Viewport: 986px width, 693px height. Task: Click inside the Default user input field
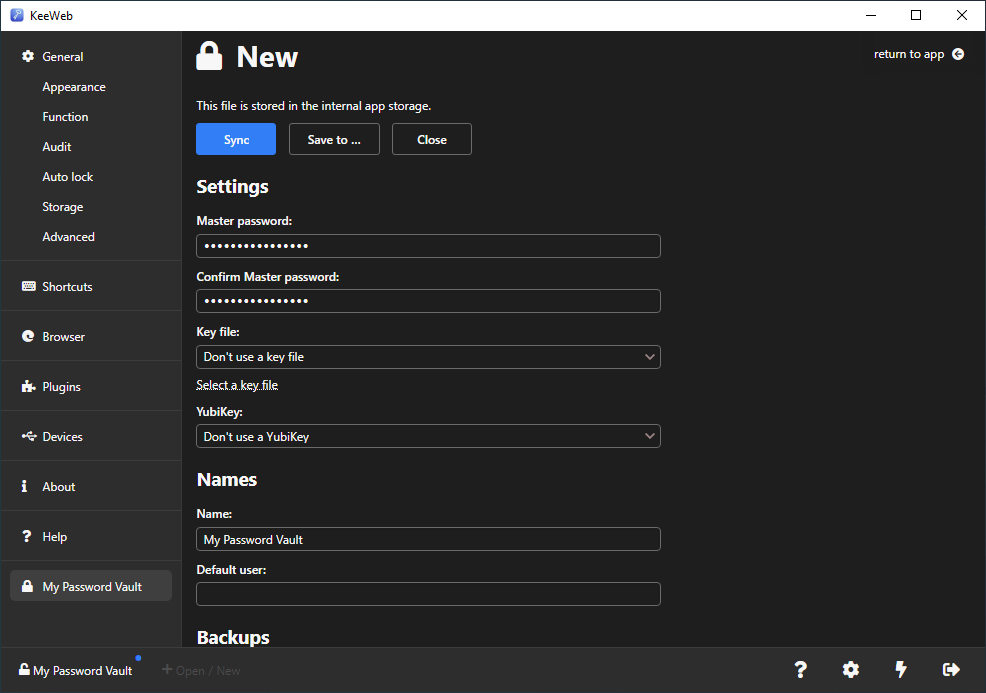[428, 594]
